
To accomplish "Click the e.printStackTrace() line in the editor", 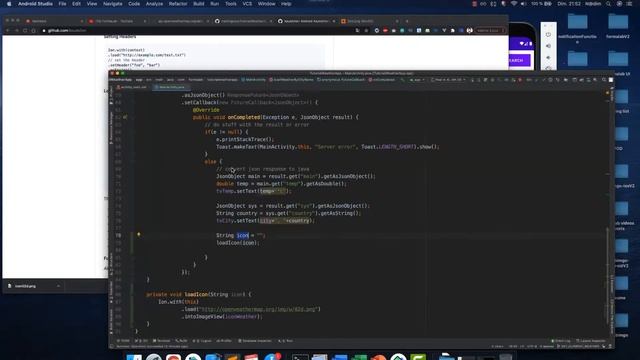I will click(245, 139).
